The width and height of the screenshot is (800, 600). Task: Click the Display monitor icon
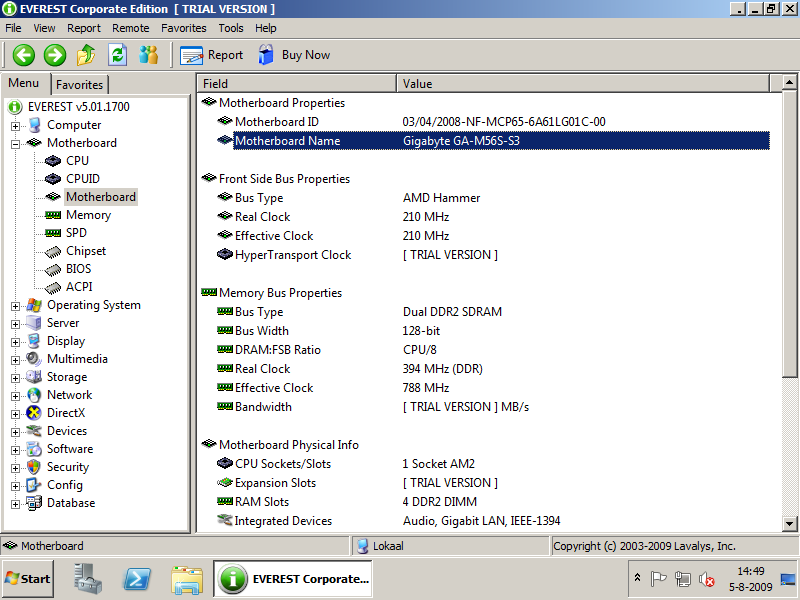tap(34, 341)
